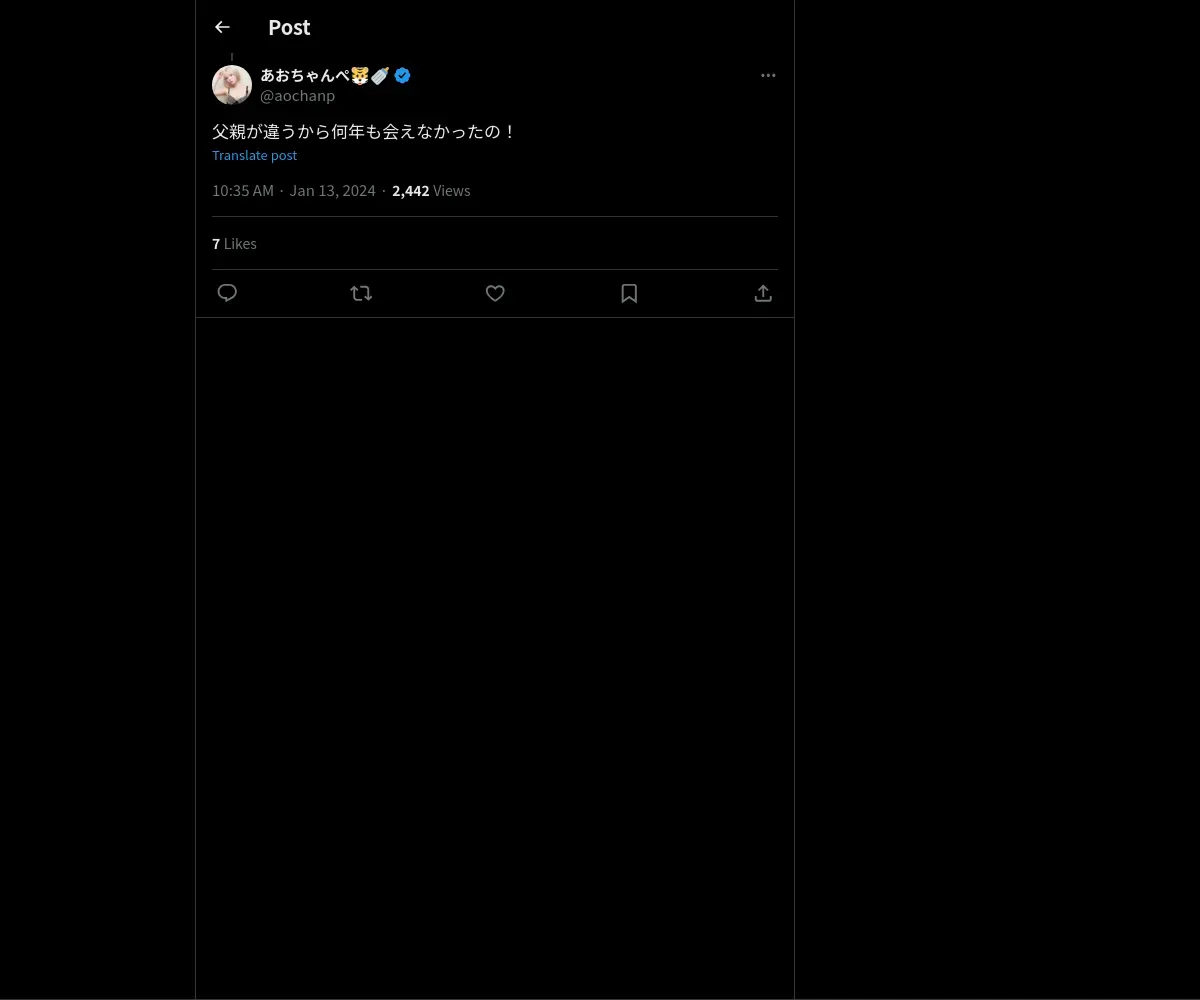Click the Japanese post text
Image resolution: width=1200 pixels, height=1000 pixels.
[x=364, y=131]
